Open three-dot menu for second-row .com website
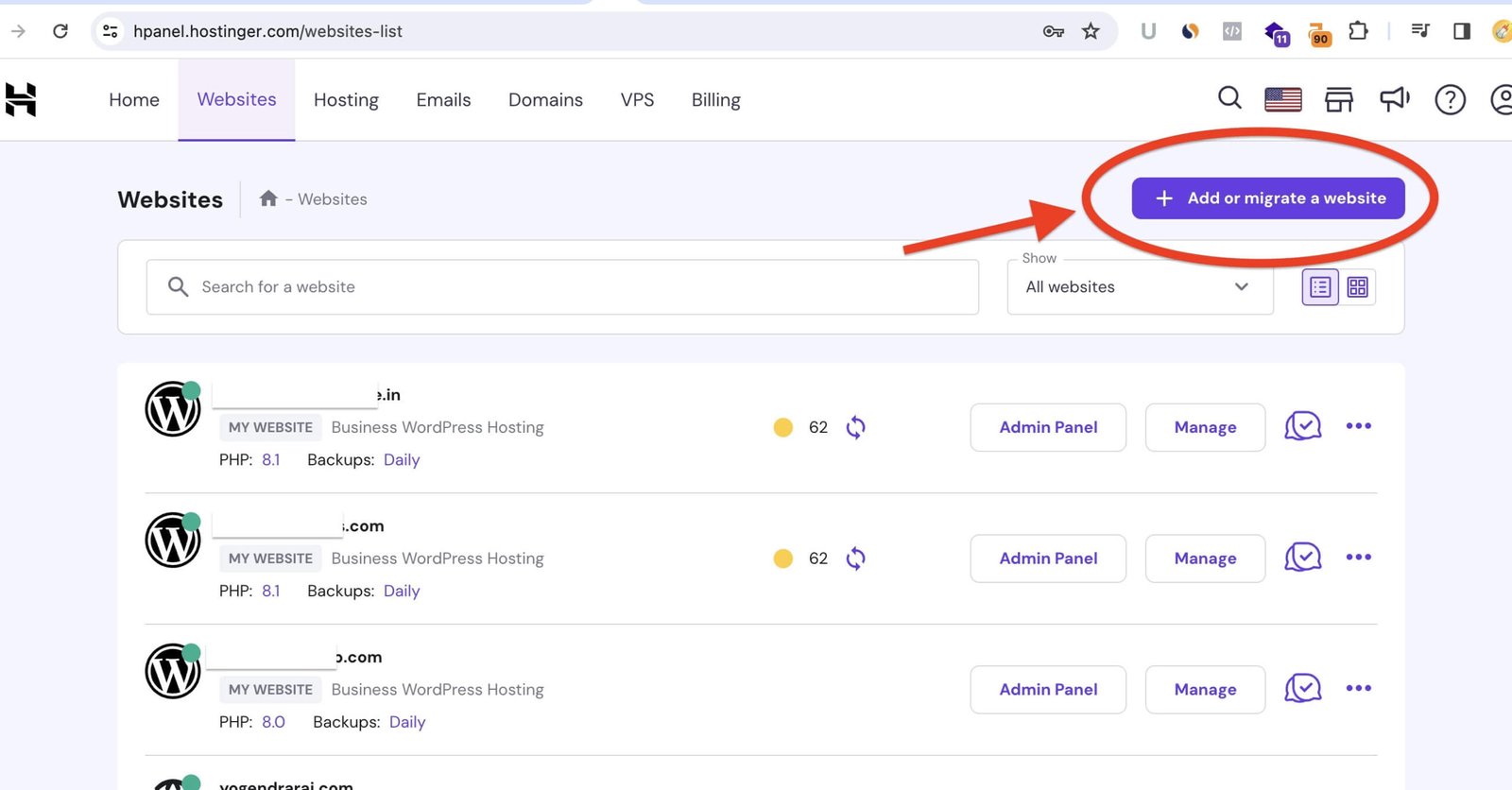 1358,558
